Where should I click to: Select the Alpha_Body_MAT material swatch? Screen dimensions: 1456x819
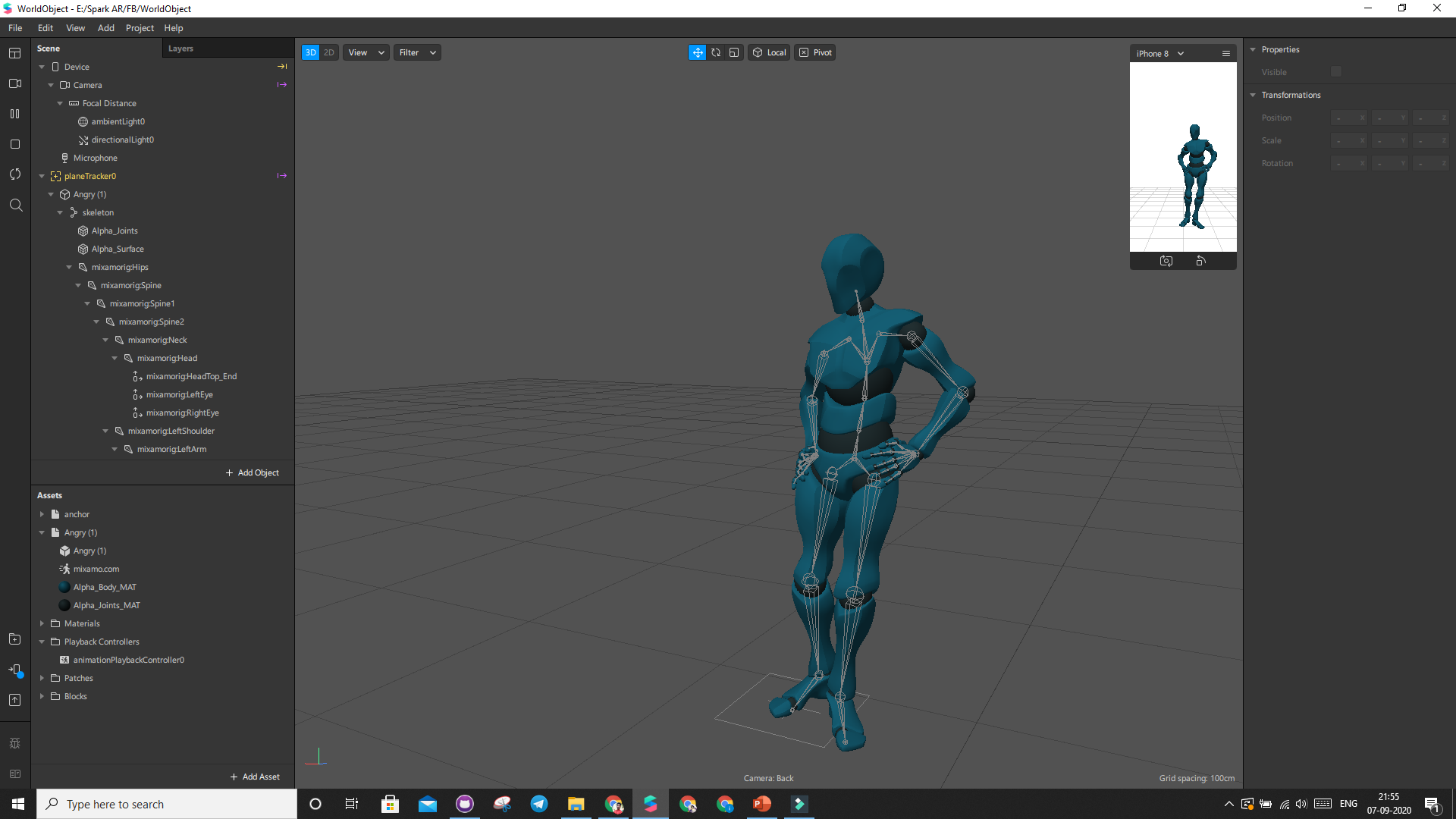click(x=64, y=587)
